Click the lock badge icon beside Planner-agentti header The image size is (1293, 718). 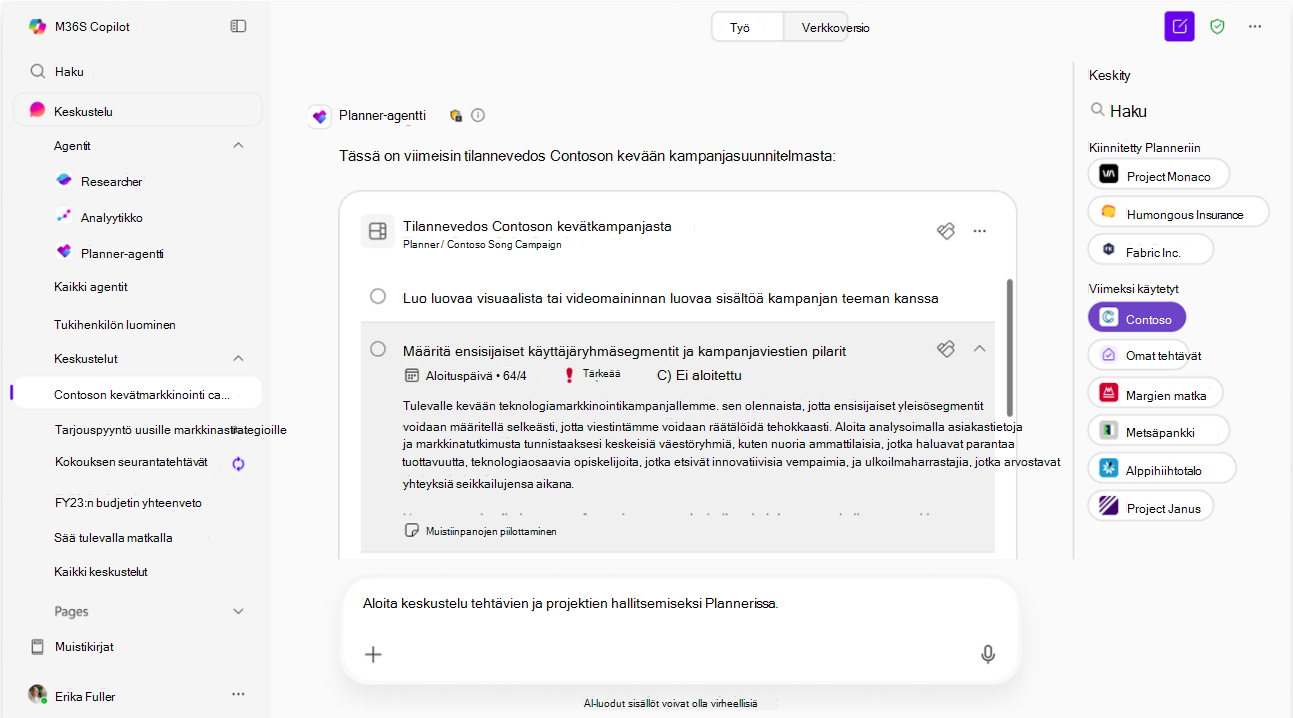[456, 115]
